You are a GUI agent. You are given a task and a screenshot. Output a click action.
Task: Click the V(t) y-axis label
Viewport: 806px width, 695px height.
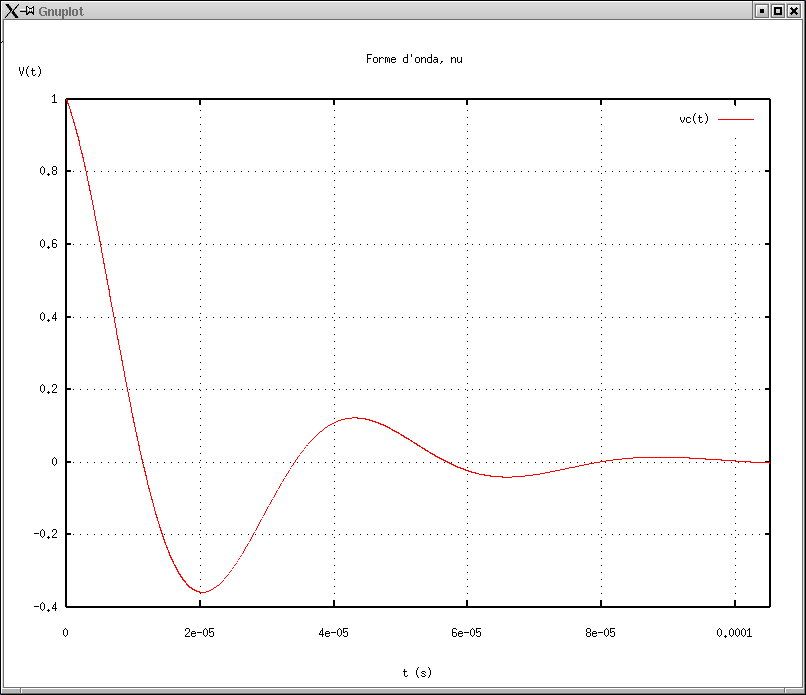click(x=30, y=71)
